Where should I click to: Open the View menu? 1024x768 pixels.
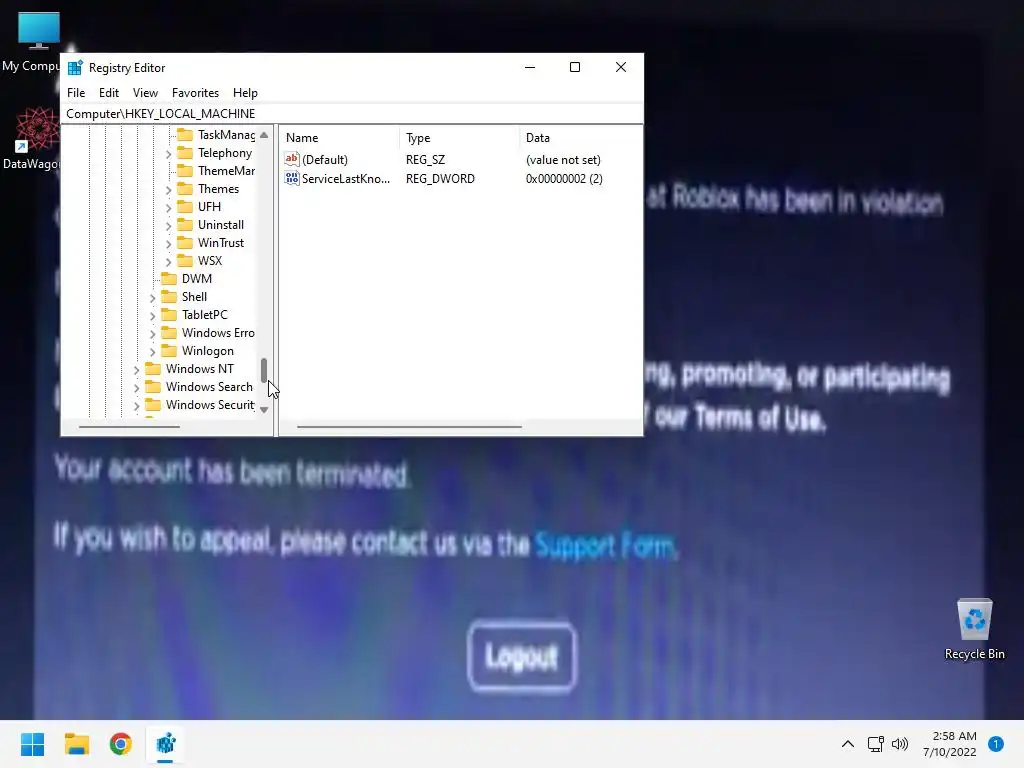tap(145, 93)
